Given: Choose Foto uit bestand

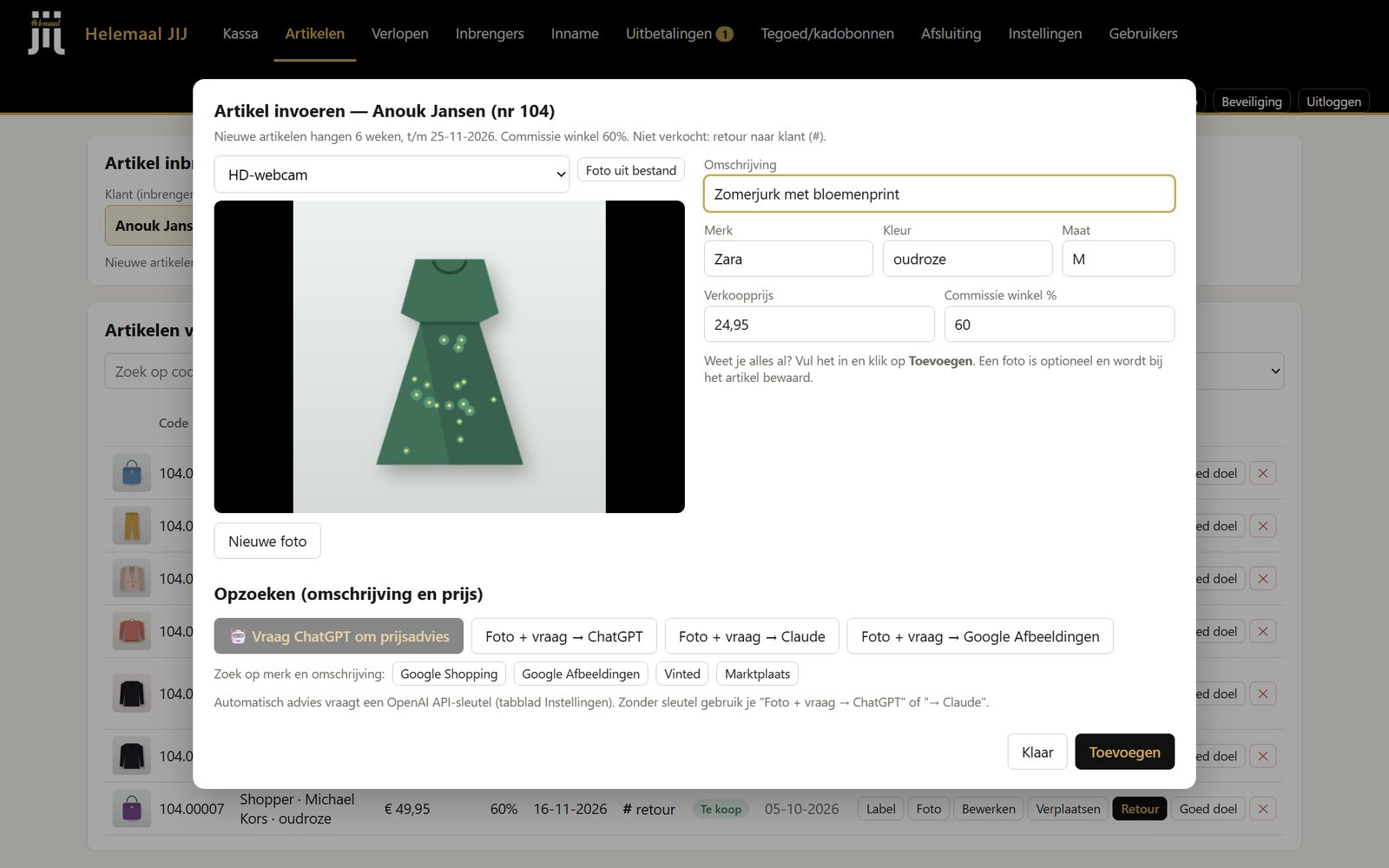Looking at the screenshot, I should [631, 170].
